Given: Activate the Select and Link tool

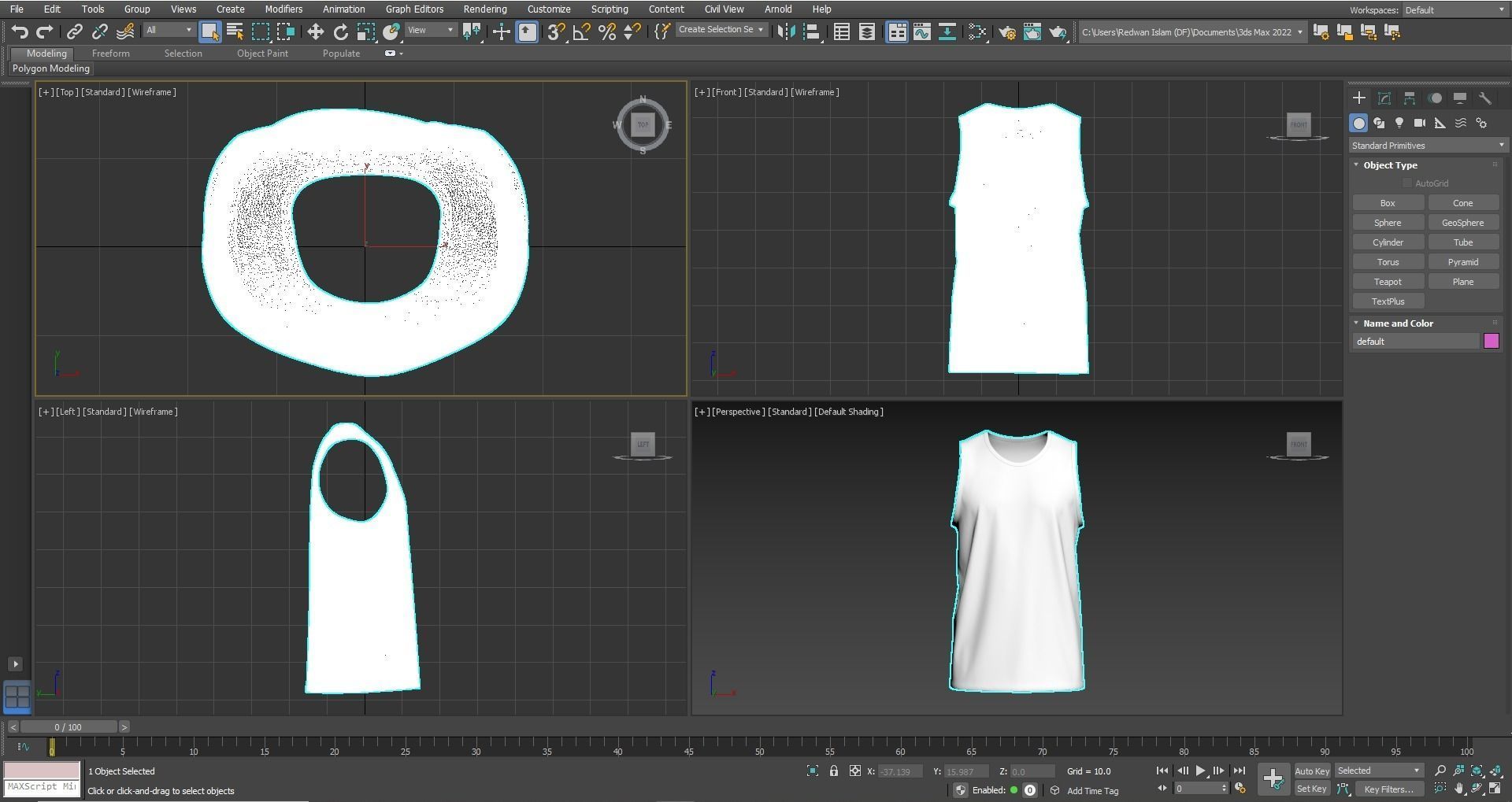Looking at the screenshot, I should 75,31.
